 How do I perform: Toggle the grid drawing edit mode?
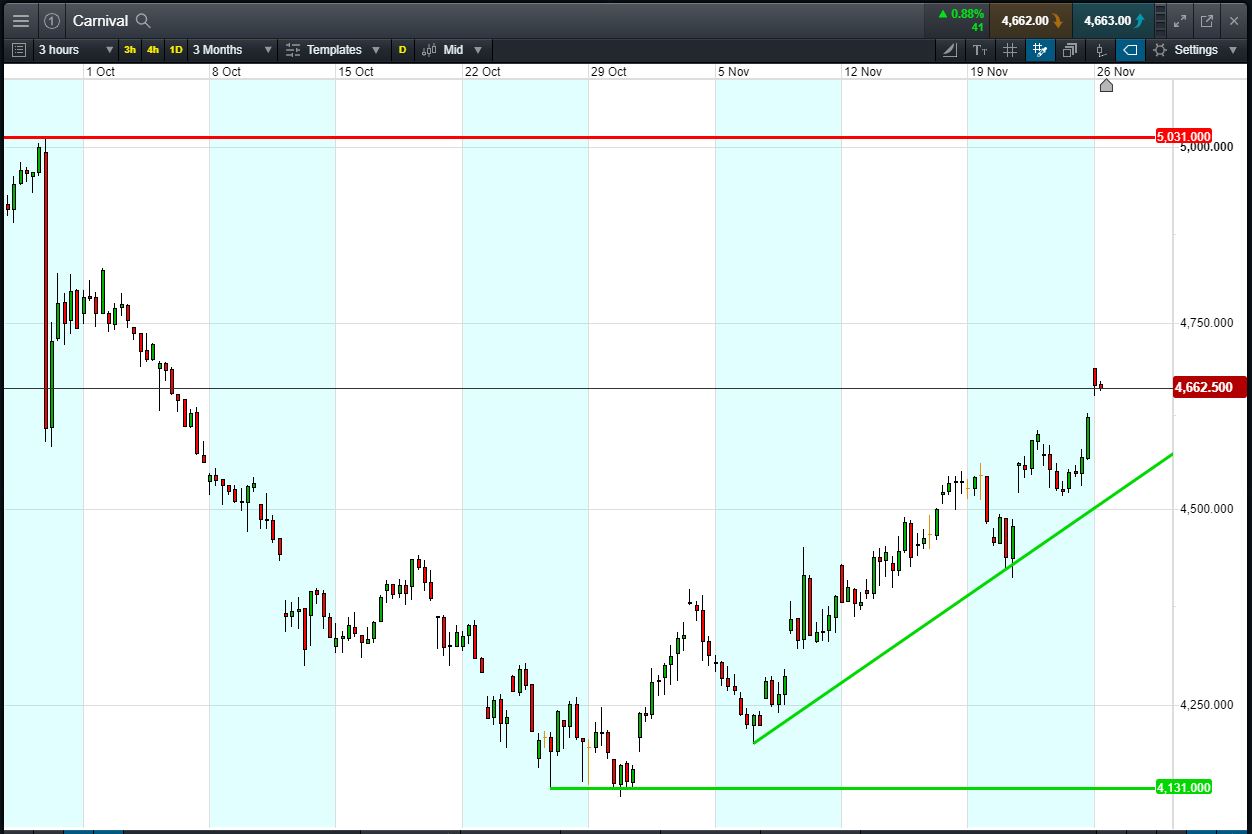tap(1040, 50)
